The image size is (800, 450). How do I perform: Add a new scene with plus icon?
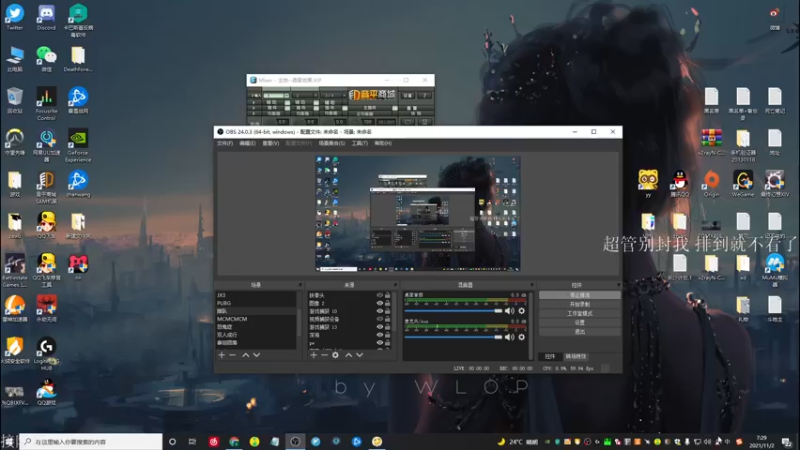[x=221, y=355]
